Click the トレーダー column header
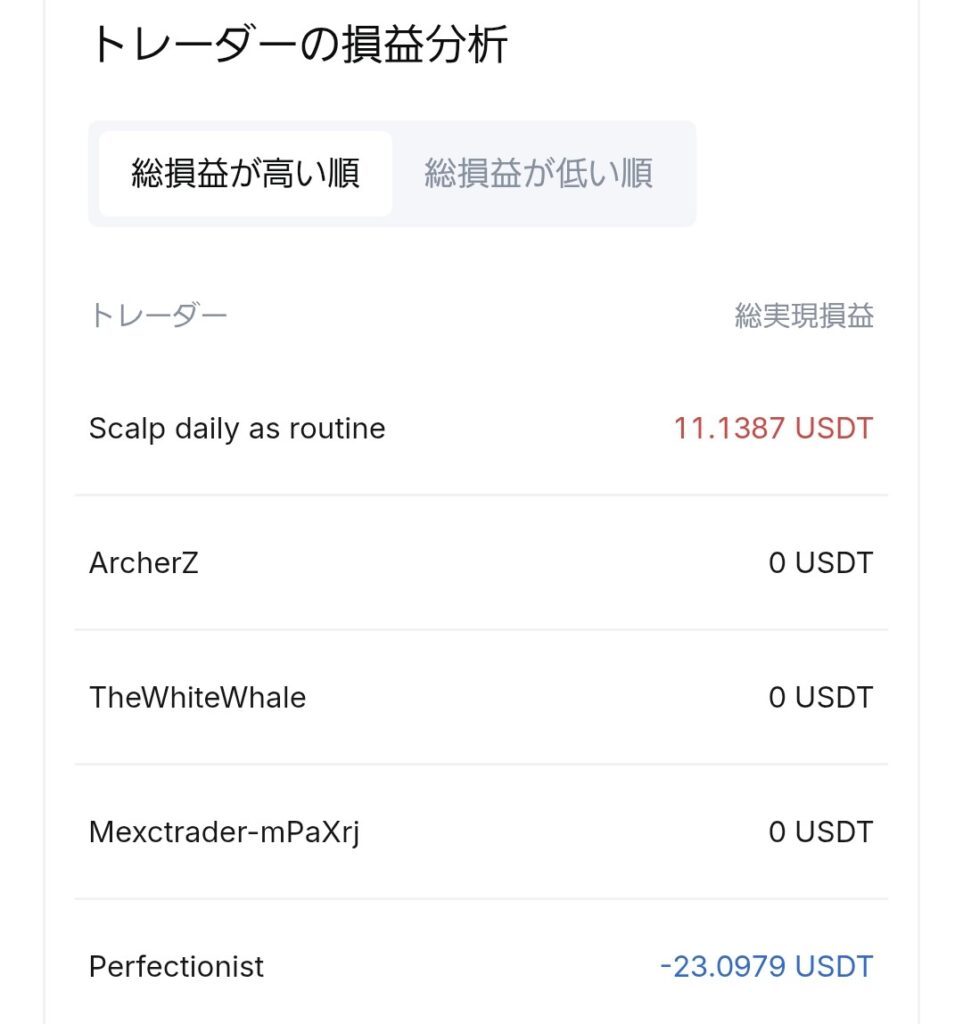 tap(158, 317)
